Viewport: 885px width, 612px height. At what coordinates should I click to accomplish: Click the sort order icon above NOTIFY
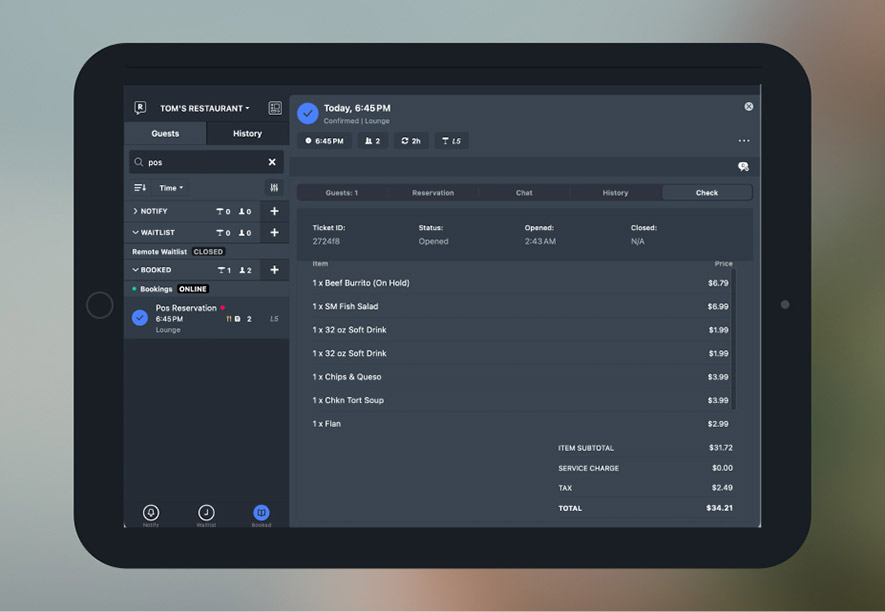click(140, 188)
